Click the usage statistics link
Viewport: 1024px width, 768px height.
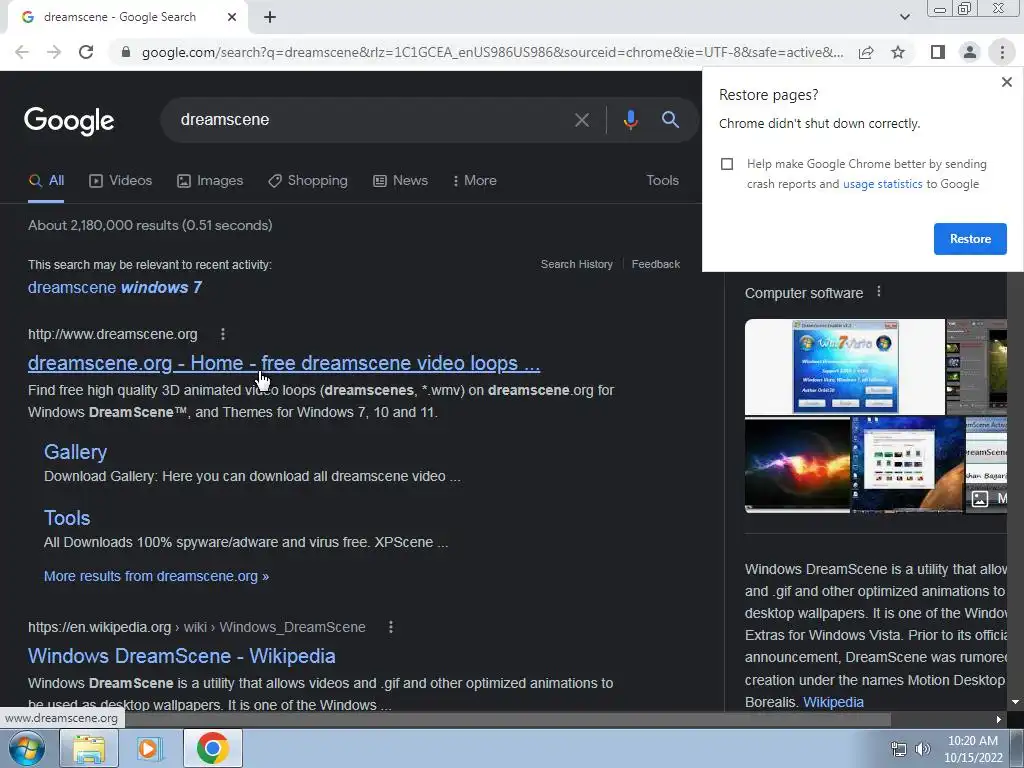click(x=882, y=184)
